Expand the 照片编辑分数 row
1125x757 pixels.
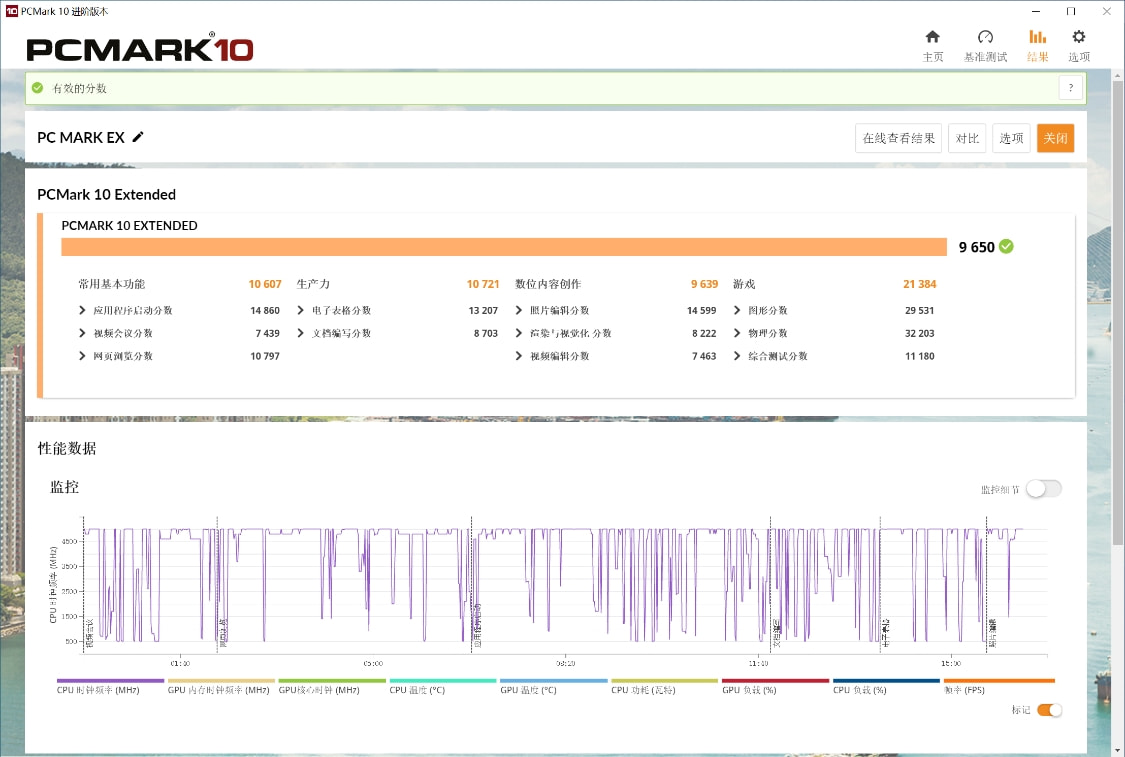[x=519, y=311]
